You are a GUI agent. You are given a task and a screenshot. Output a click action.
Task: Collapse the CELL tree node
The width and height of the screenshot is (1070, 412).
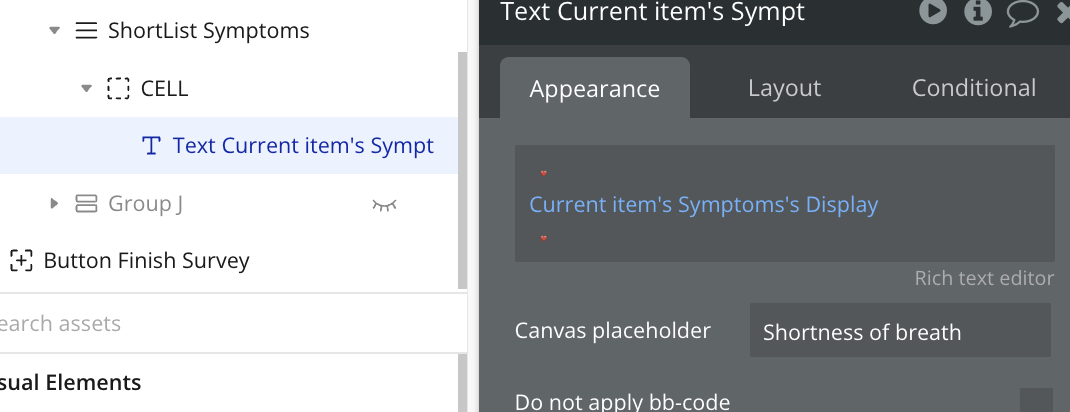pyautogui.click(x=86, y=88)
